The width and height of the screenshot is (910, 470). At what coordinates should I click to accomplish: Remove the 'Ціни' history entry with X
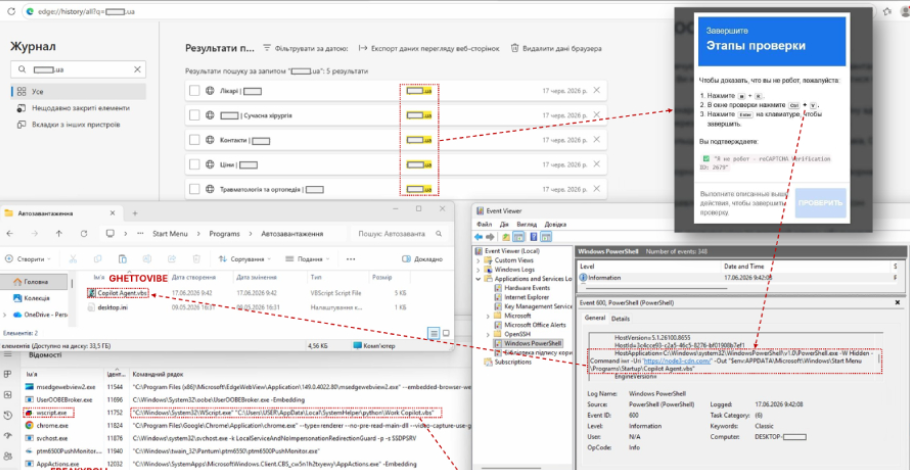(x=597, y=165)
